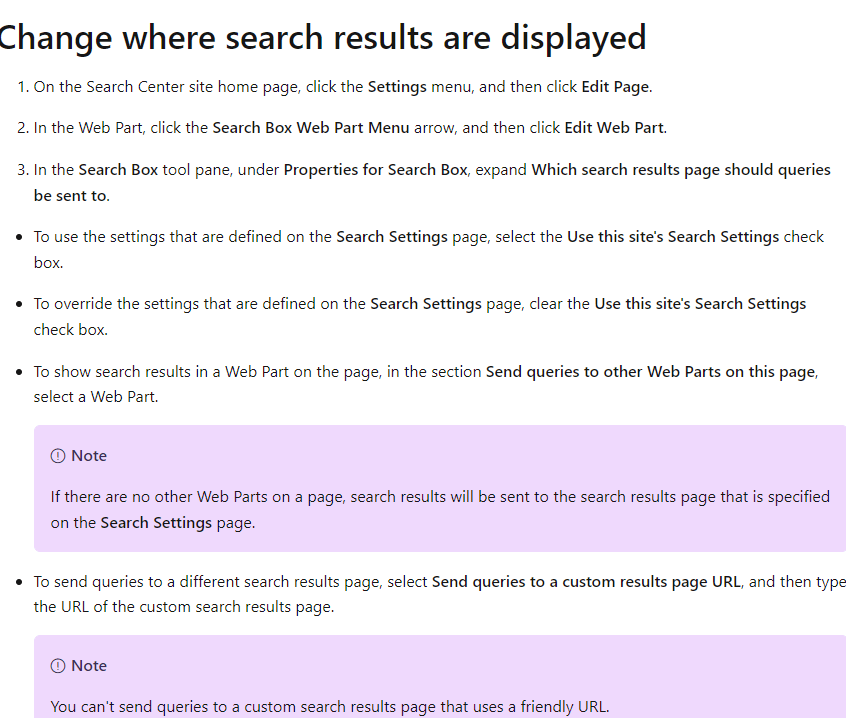846x718 pixels.
Task: Click 'Use this site's Search Settings' in first bullet
Action: [673, 237]
